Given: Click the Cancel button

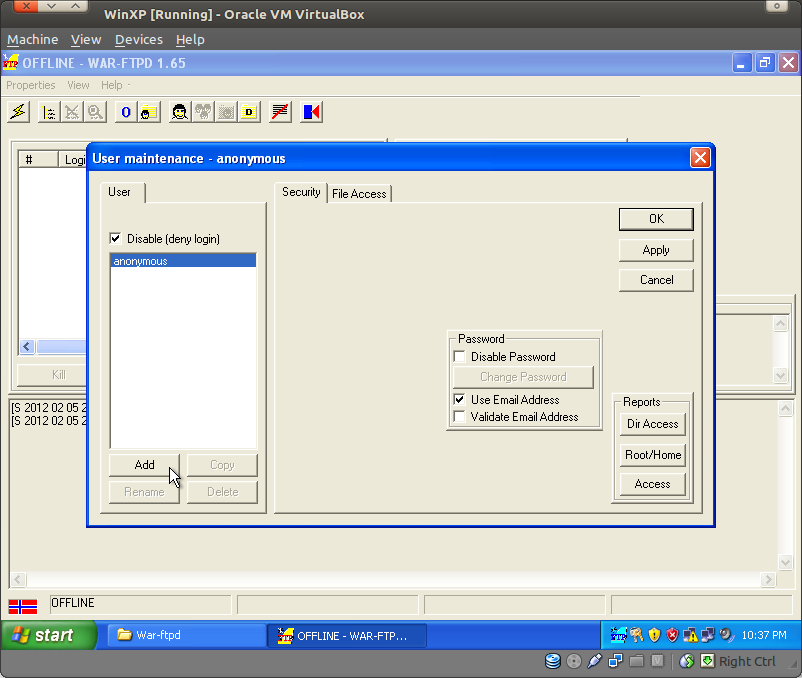Looking at the screenshot, I should click(656, 280).
